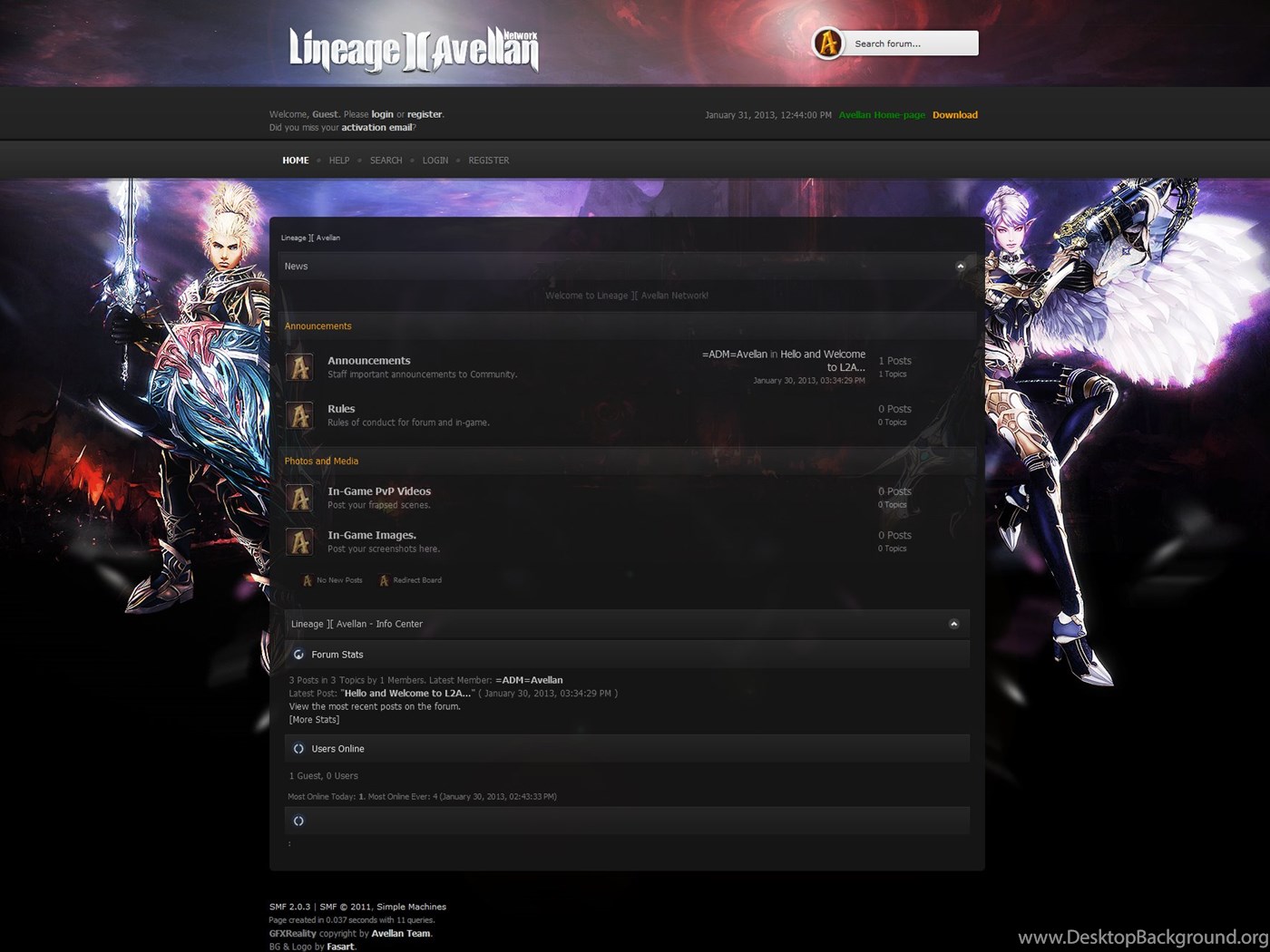Go to the Search menu item
Viewport: 1270px width, 952px height.
[386, 160]
